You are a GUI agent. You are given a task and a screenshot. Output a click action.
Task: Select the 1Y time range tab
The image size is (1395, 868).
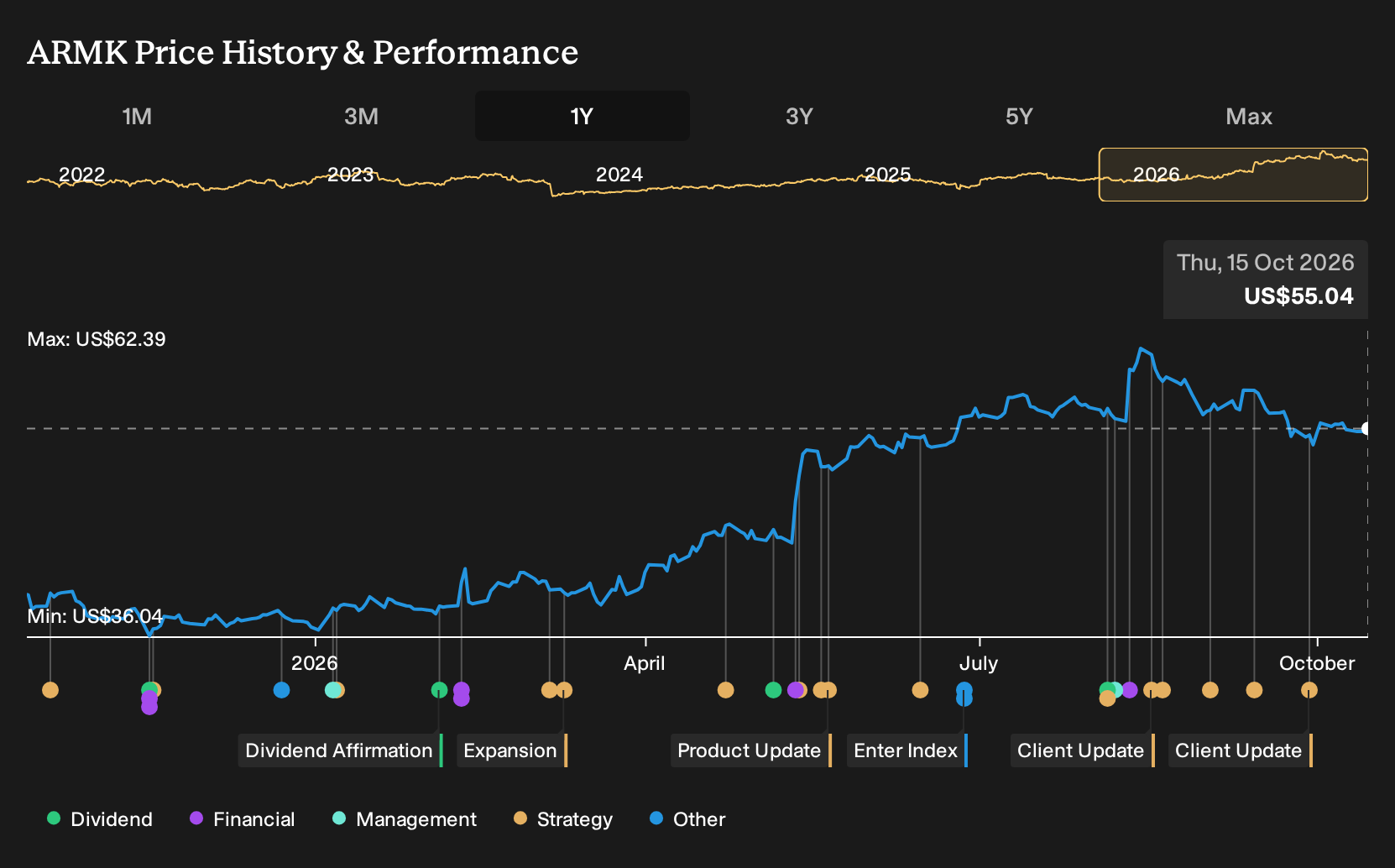(x=583, y=116)
